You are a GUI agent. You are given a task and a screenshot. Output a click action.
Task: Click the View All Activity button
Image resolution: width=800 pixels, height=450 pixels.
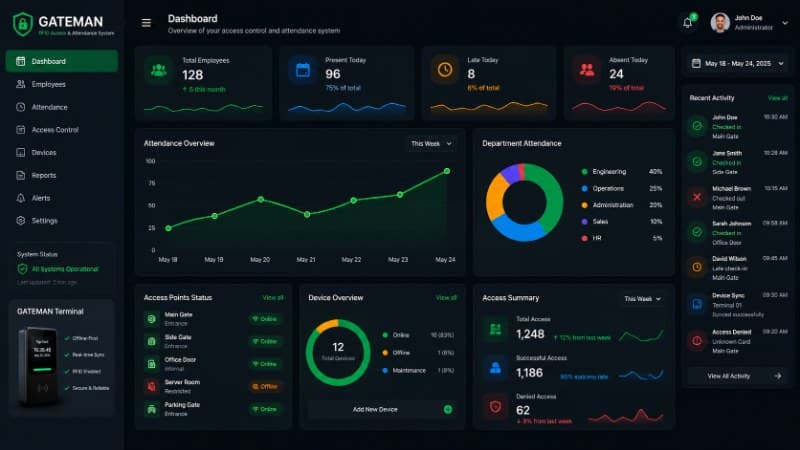pos(738,376)
